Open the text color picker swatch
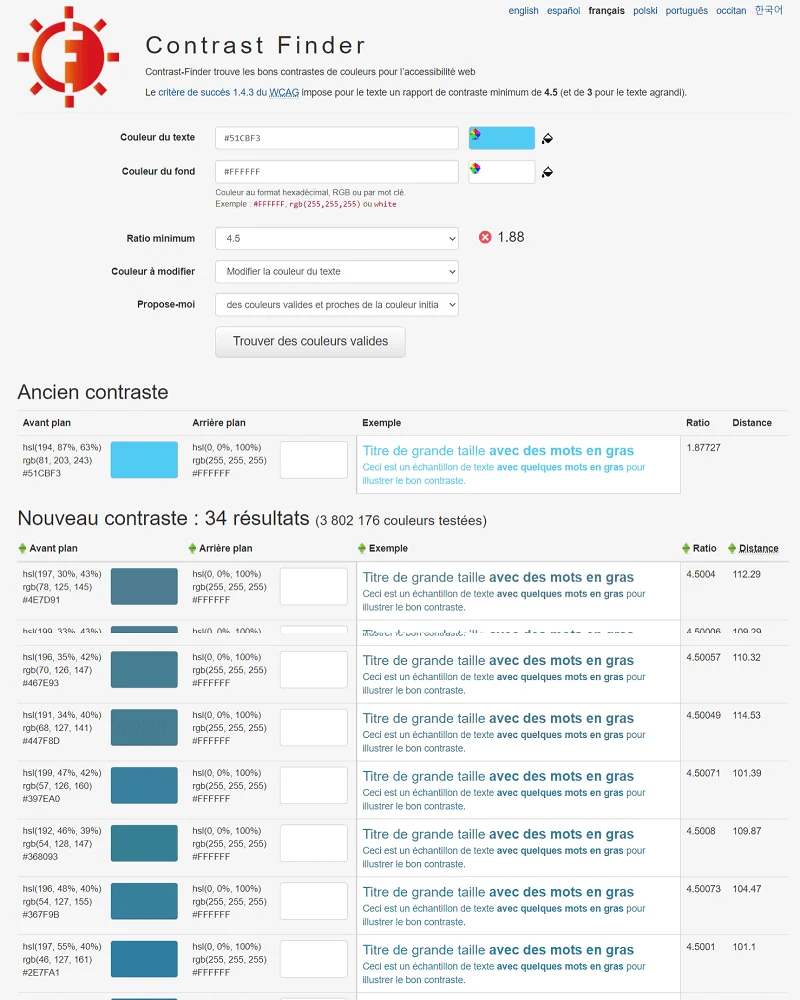The height and width of the screenshot is (1000, 800). tap(501, 138)
